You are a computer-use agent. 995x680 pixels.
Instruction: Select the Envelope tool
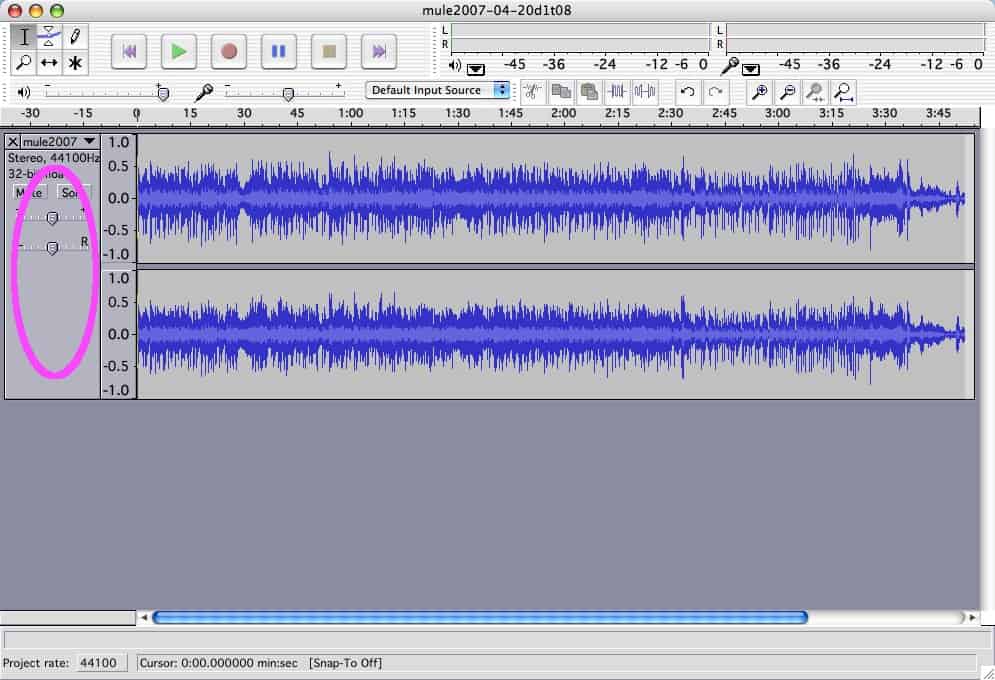pos(49,37)
